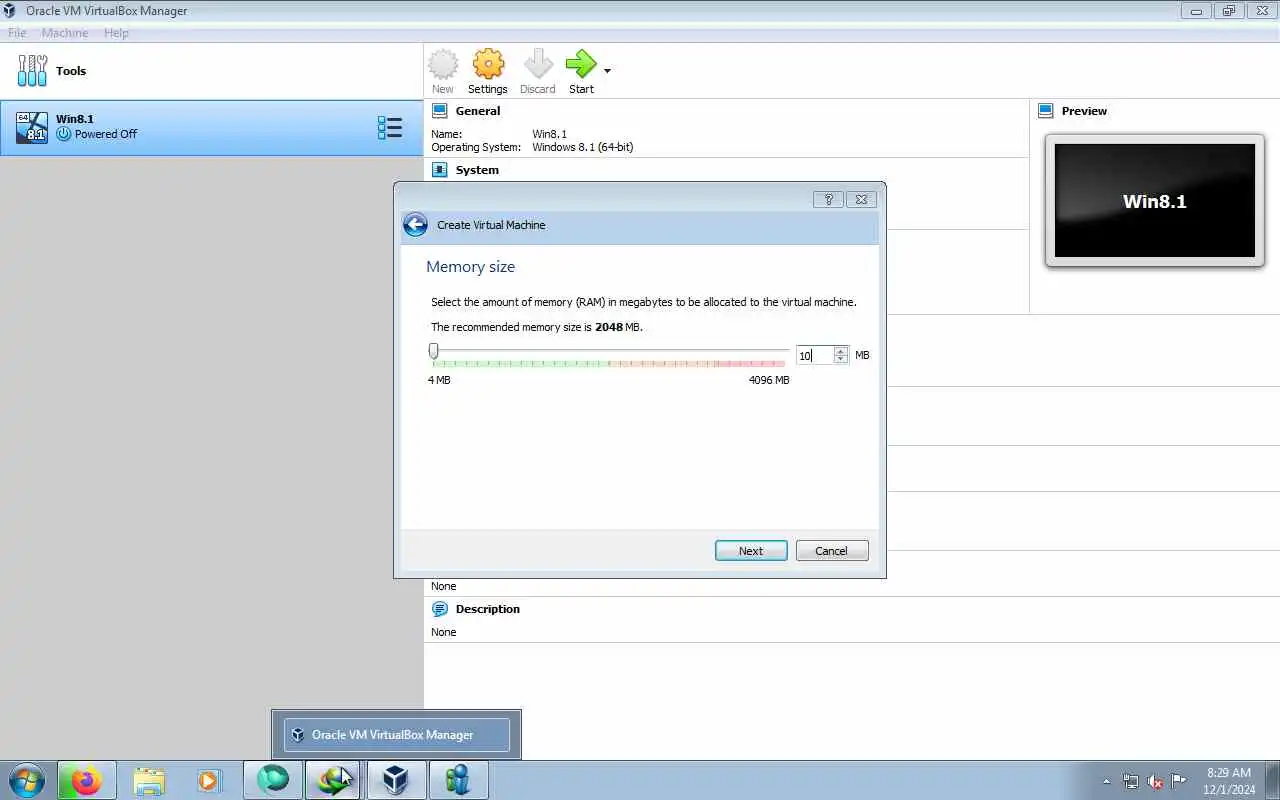Open the media player taskbar icon
The height and width of the screenshot is (800, 1280).
pos(208,780)
